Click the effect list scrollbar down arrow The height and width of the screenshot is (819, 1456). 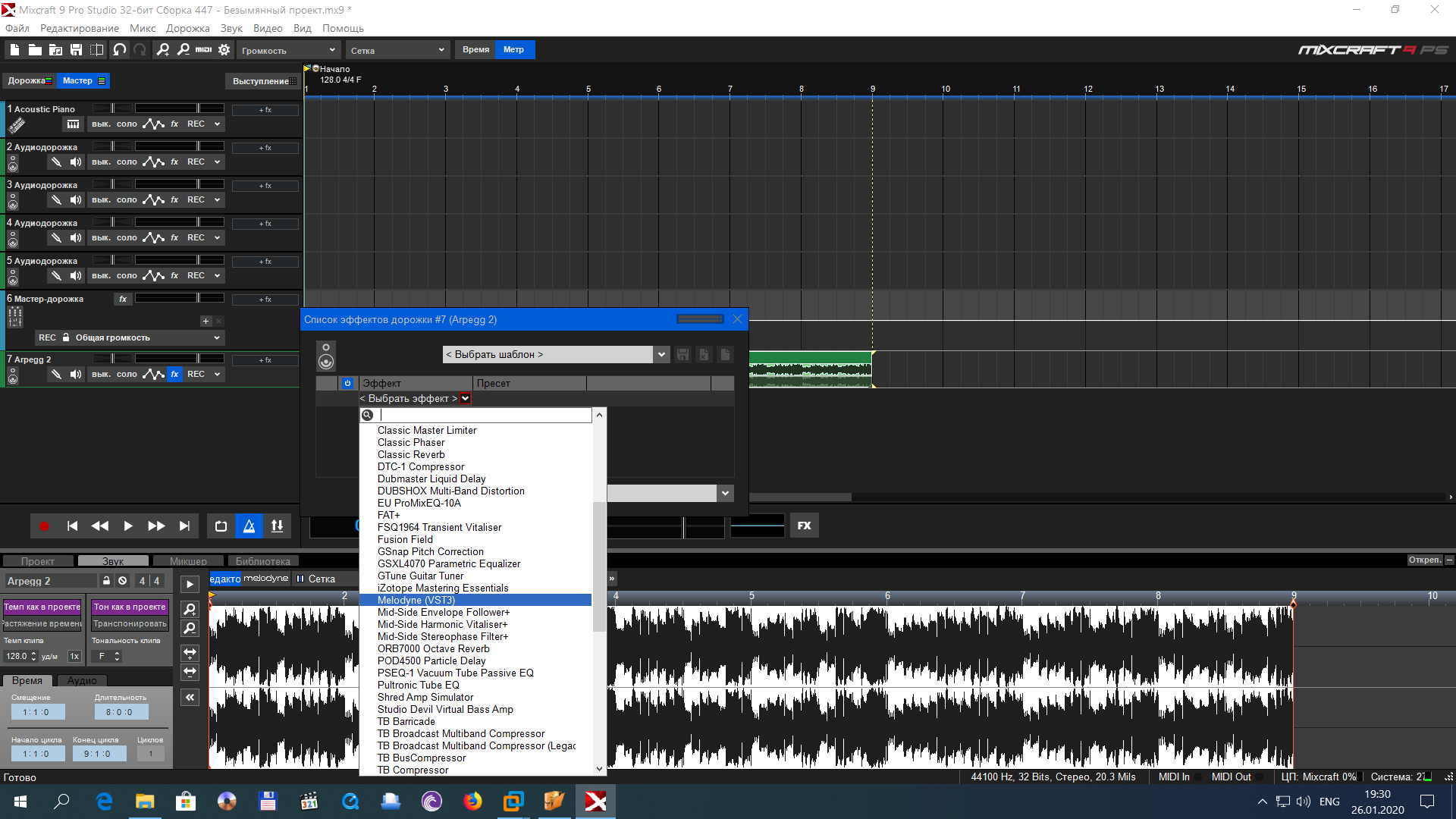coord(599,768)
